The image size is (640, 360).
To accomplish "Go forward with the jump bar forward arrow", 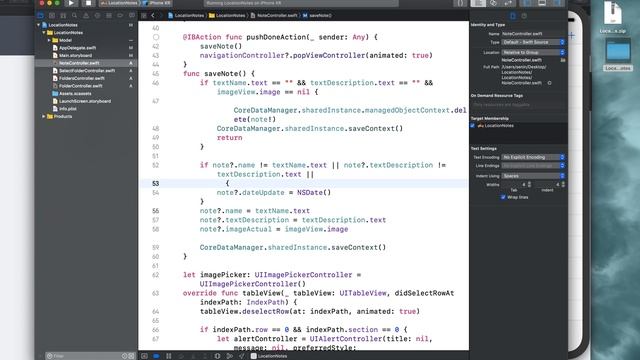I will click(161, 16).
